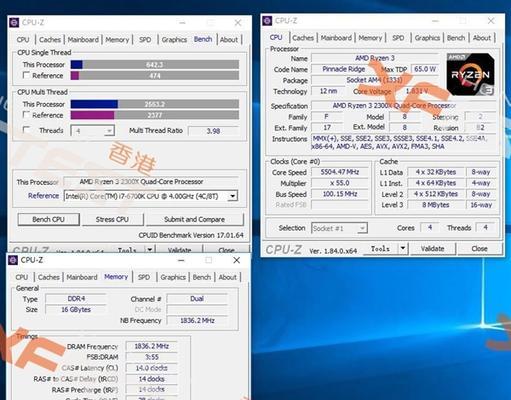Close the Memory CPU-Z window
Viewport: 511px width, 400px height.
coord(236,260)
